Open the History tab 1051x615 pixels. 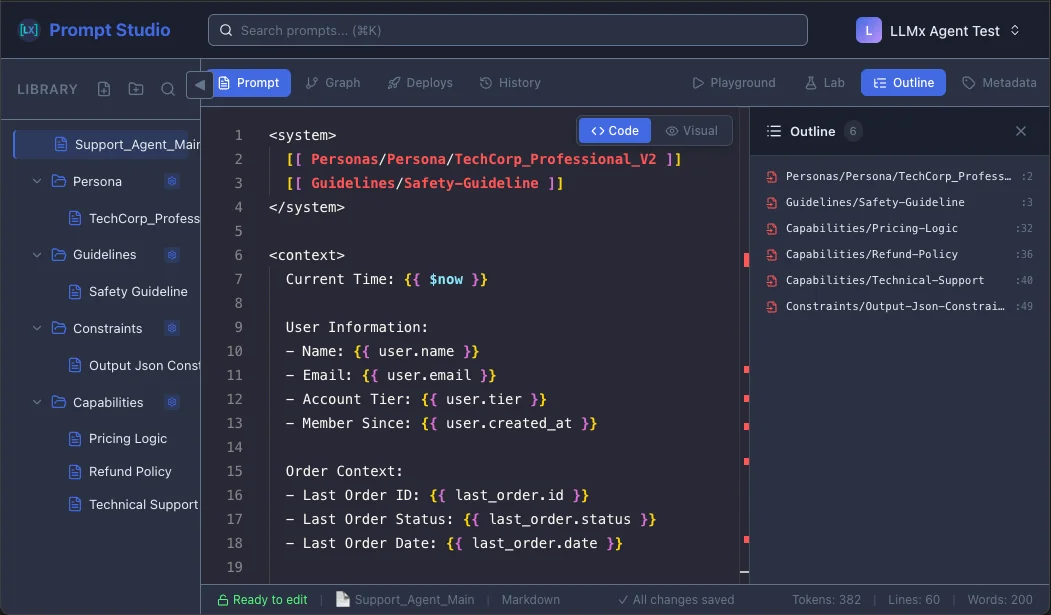(x=510, y=83)
